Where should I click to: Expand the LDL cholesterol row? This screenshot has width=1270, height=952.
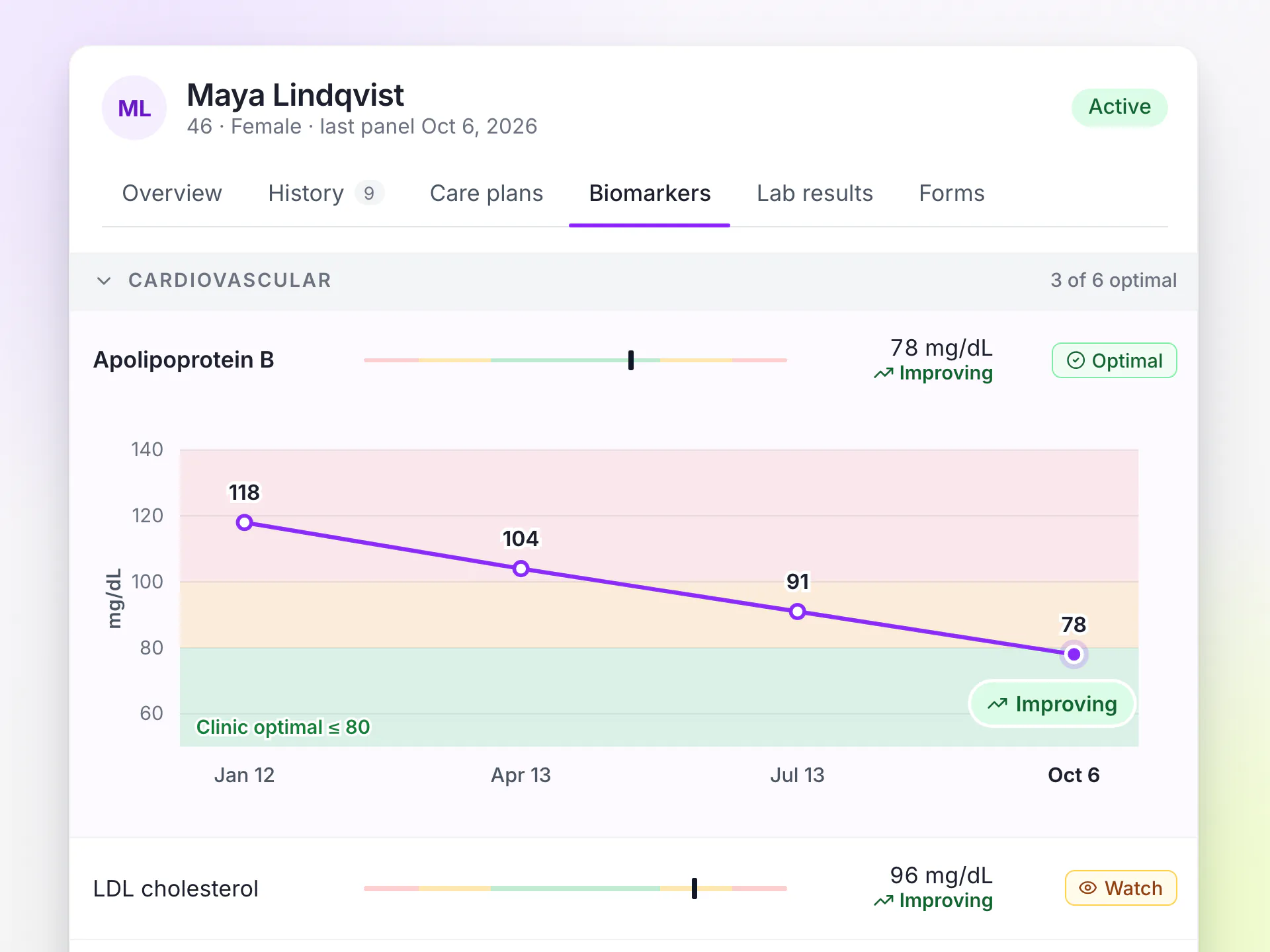(x=634, y=889)
